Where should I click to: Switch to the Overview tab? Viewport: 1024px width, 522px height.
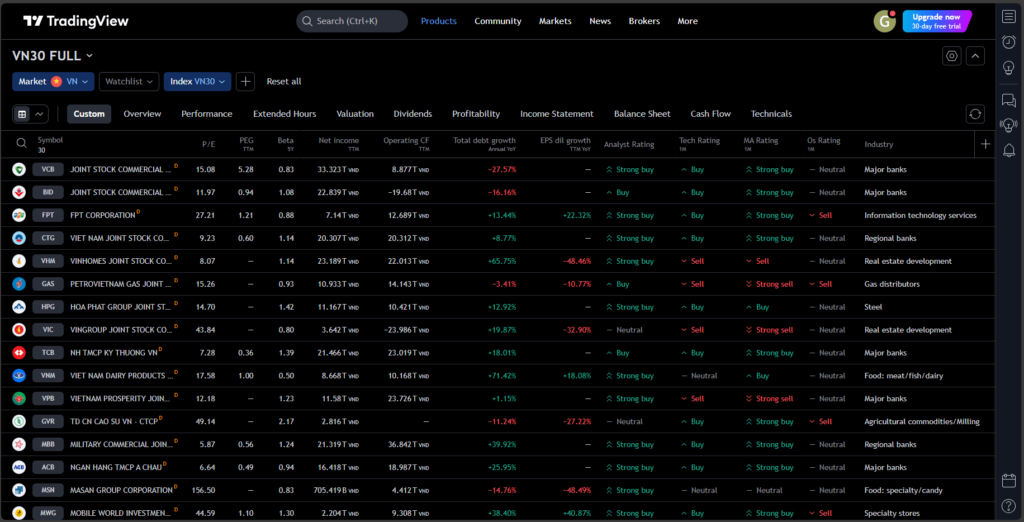click(x=142, y=114)
